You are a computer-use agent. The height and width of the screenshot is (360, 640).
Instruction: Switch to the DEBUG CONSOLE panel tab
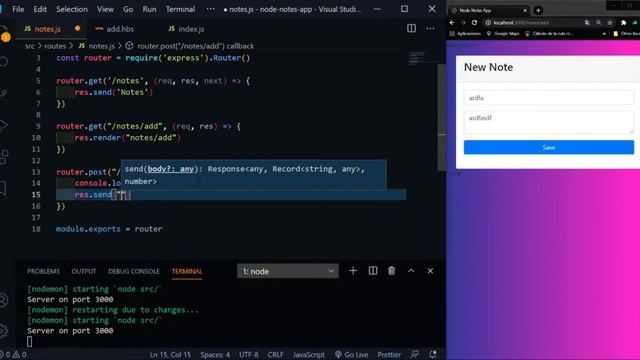(x=133, y=271)
